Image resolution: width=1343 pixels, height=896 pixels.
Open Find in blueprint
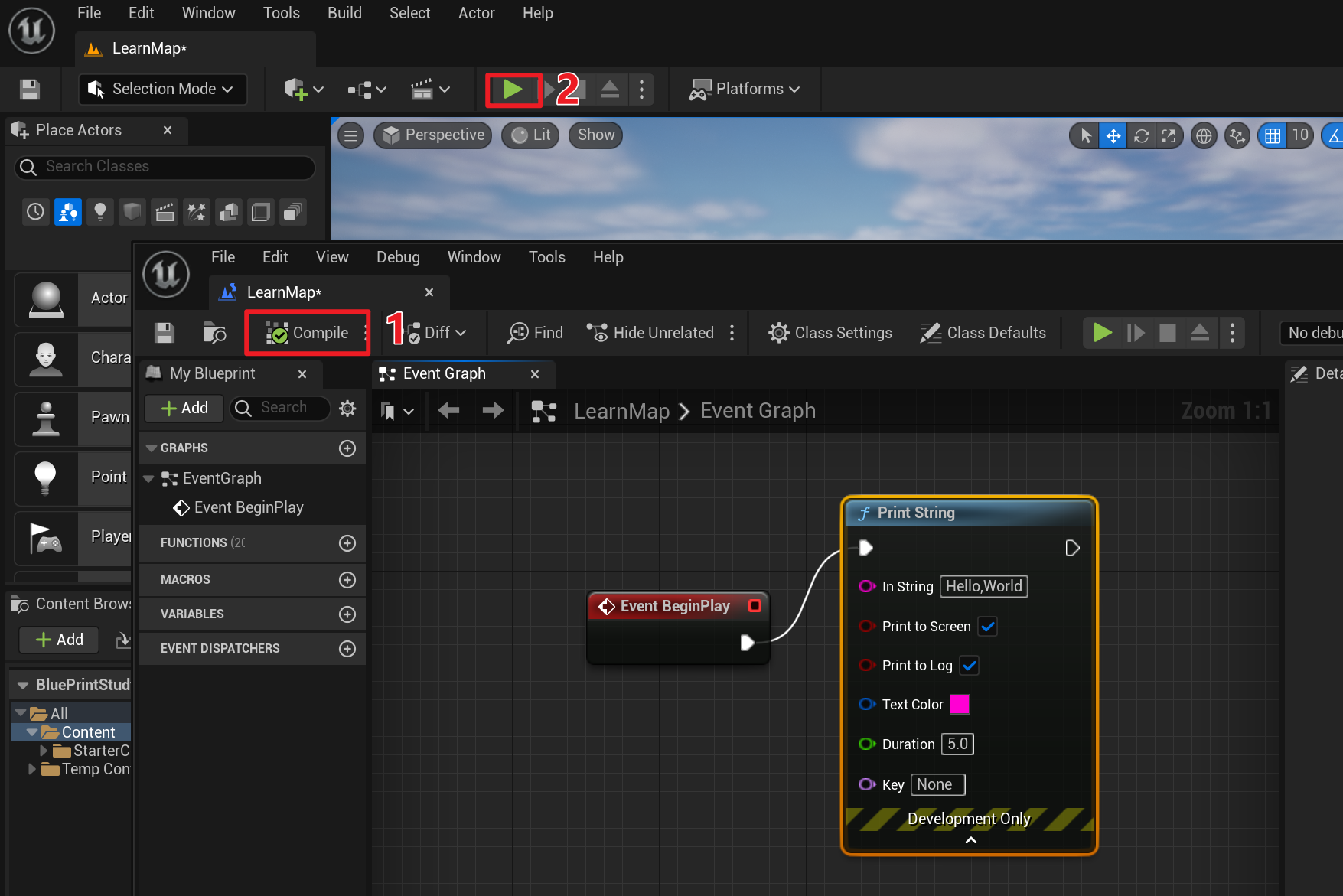(535, 333)
